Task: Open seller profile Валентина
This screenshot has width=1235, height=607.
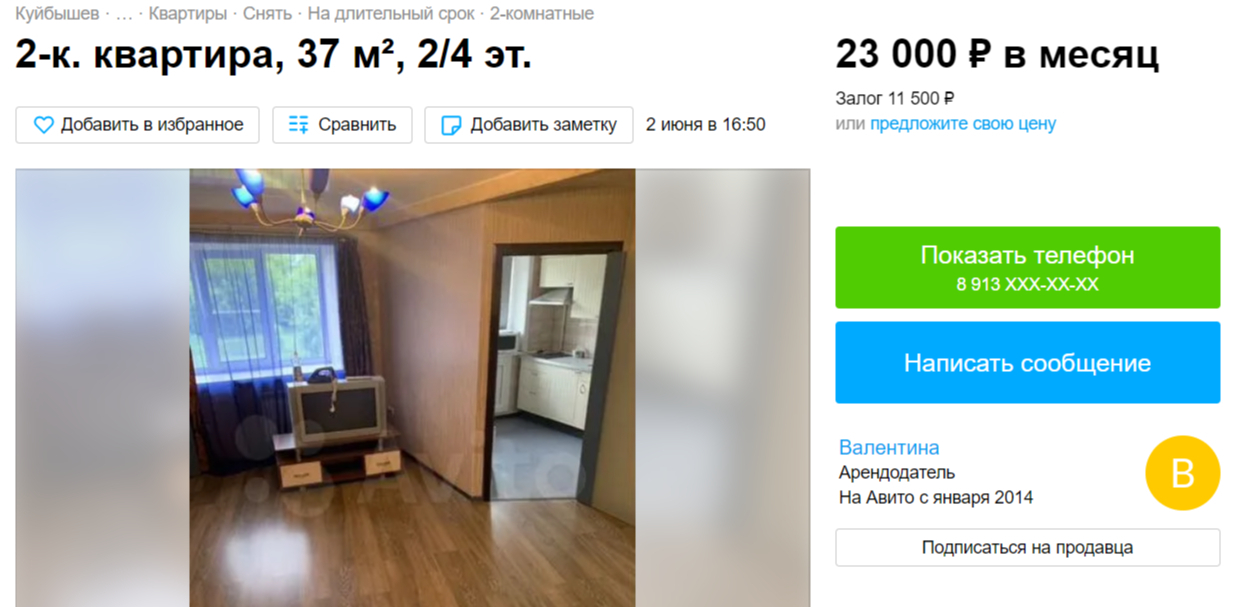Action: click(x=889, y=447)
